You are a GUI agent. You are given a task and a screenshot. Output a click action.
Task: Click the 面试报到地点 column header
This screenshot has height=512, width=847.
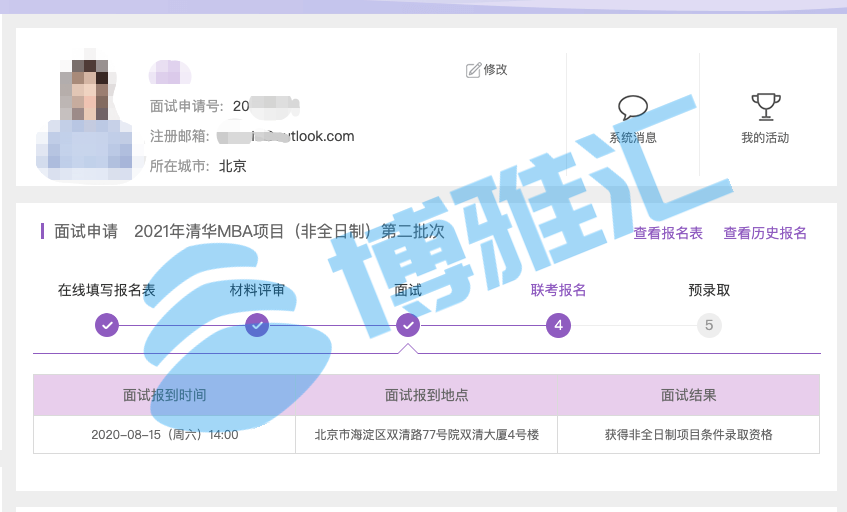pyautogui.click(x=427, y=395)
